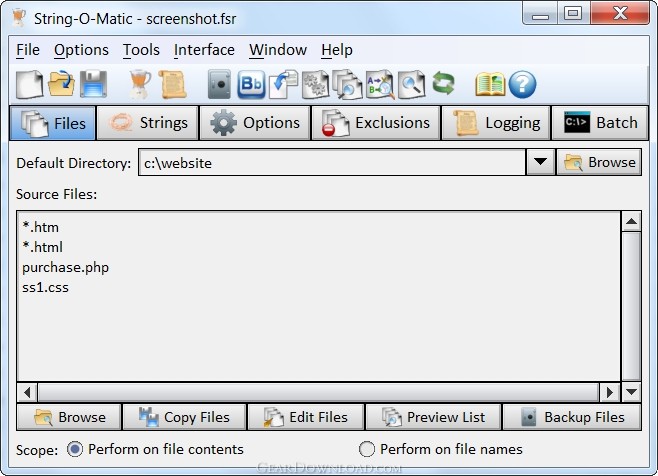Click the Default Directory input field
Image resolution: width=658 pixels, height=476 pixels.
coord(332,162)
